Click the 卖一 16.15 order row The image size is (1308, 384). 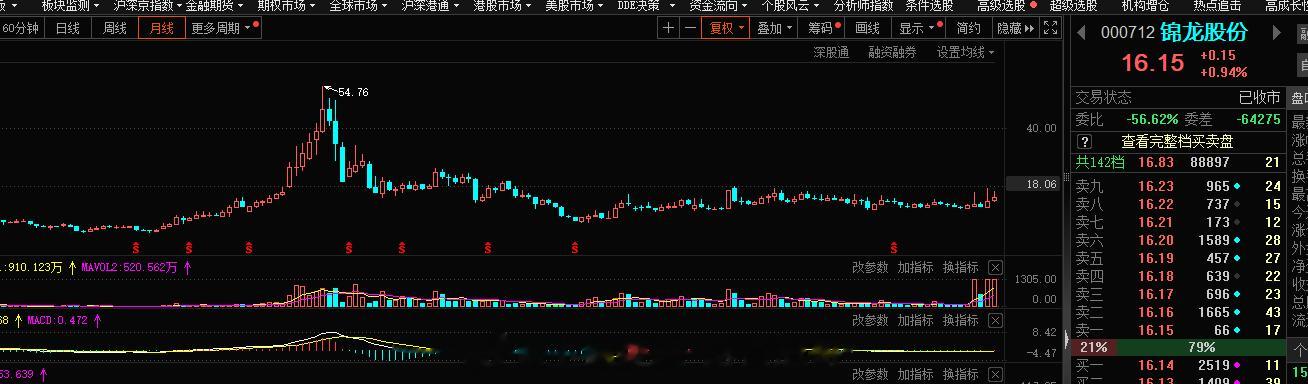pyautogui.click(x=1178, y=330)
